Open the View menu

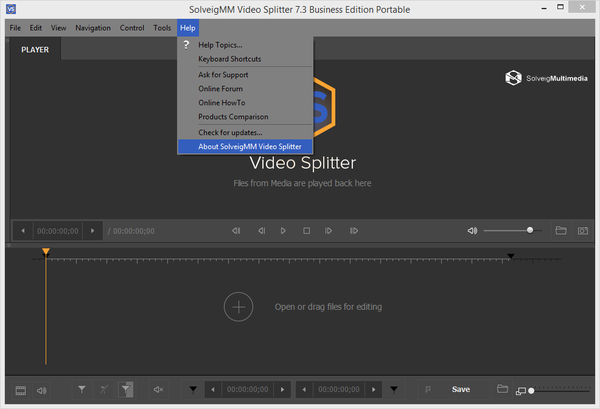pyautogui.click(x=58, y=28)
